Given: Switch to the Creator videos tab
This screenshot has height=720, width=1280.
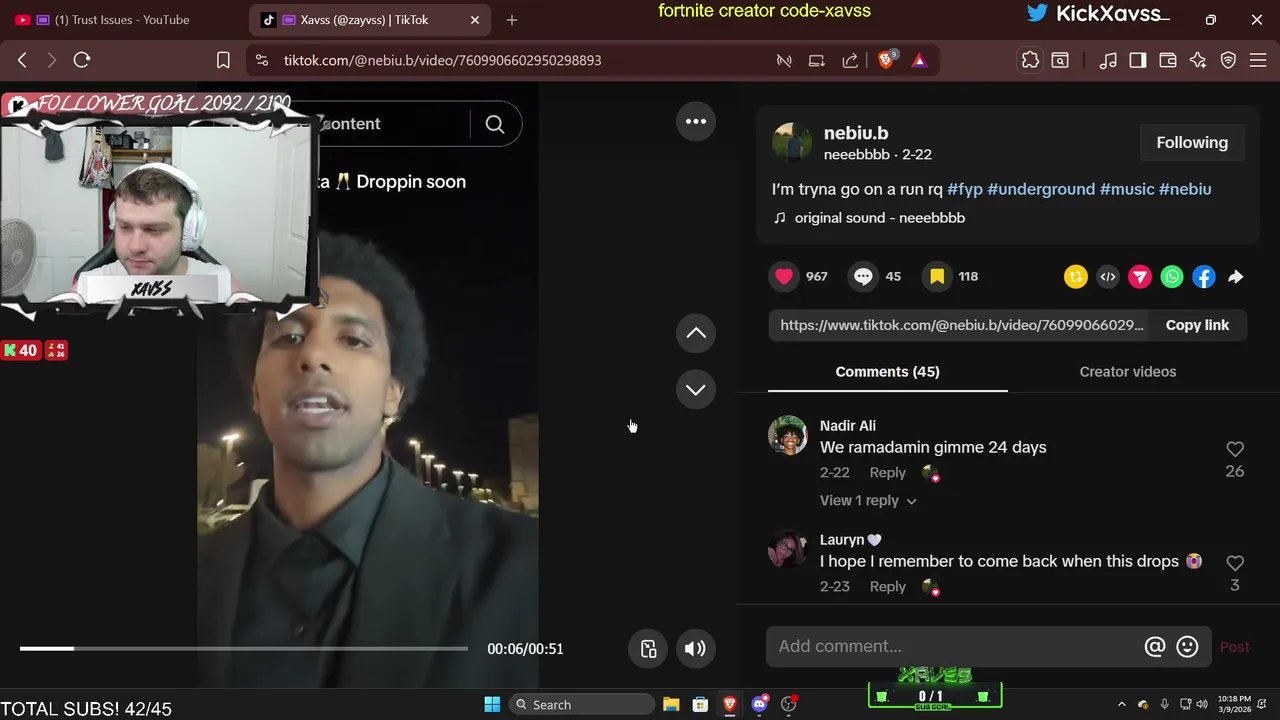Looking at the screenshot, I should (1127, 372).
